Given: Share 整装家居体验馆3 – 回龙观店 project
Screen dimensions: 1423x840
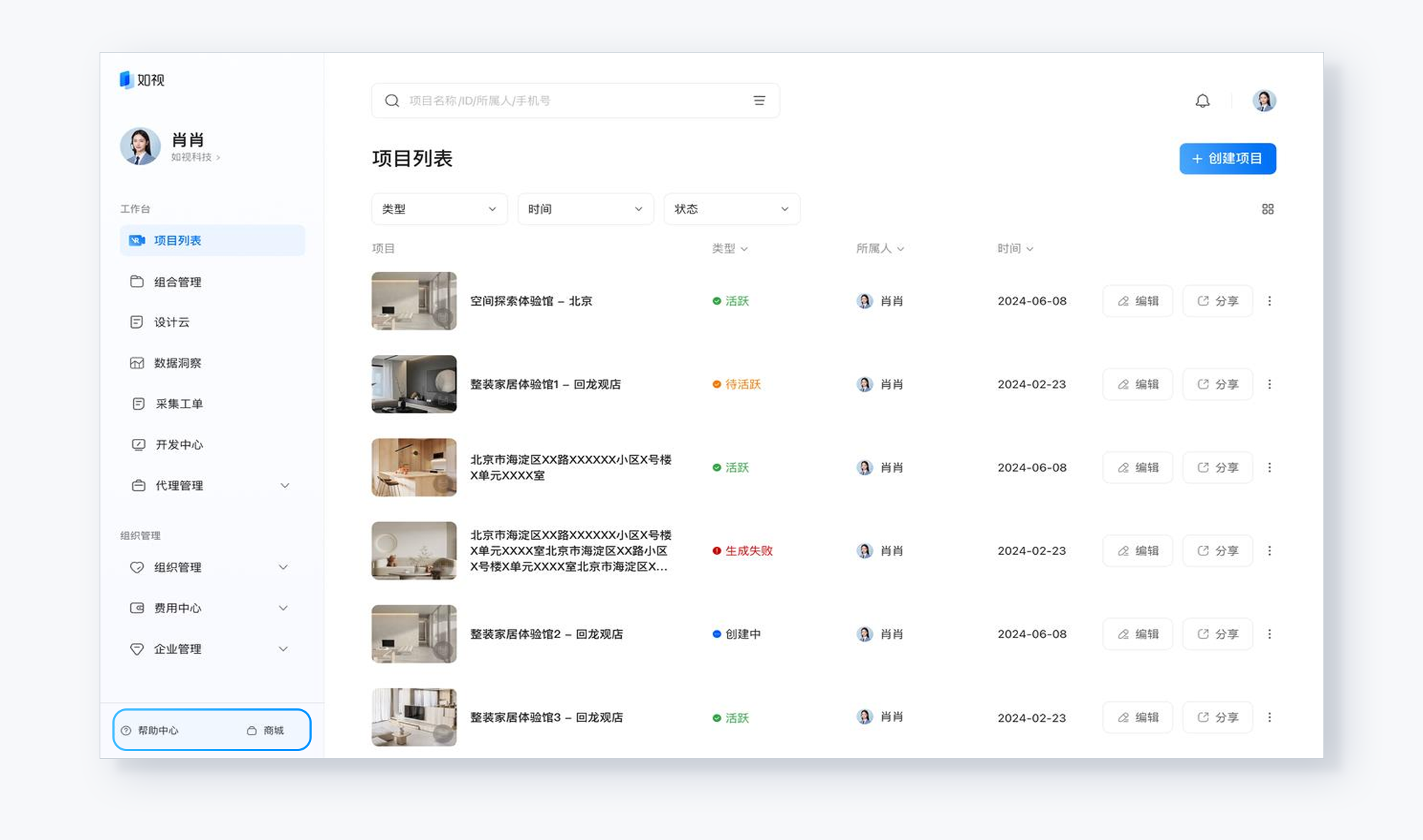Looking at the screenshot, I should [x=1217, y=717].
